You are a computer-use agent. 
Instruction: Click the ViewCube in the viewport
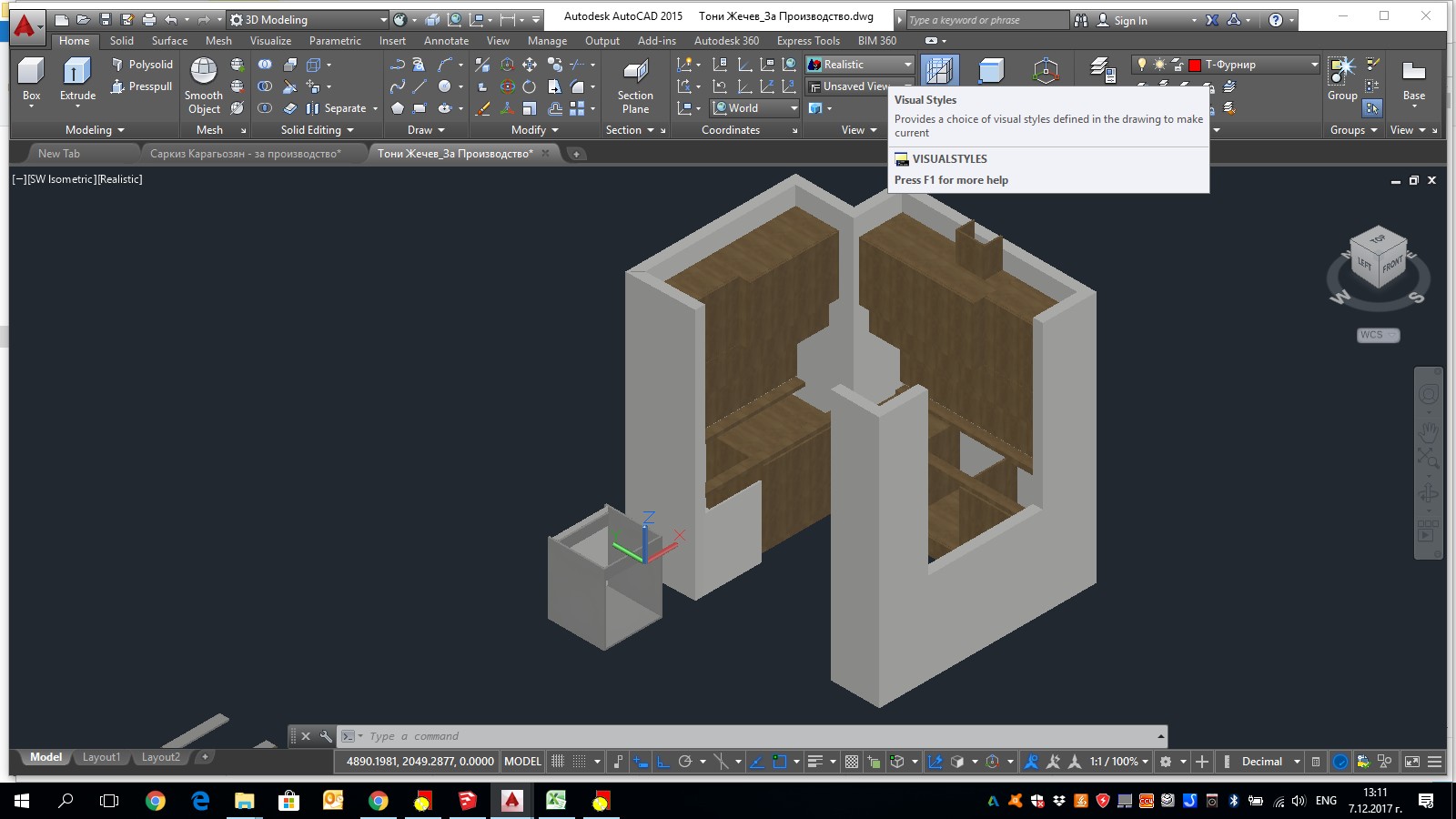tap(1378, 258)
